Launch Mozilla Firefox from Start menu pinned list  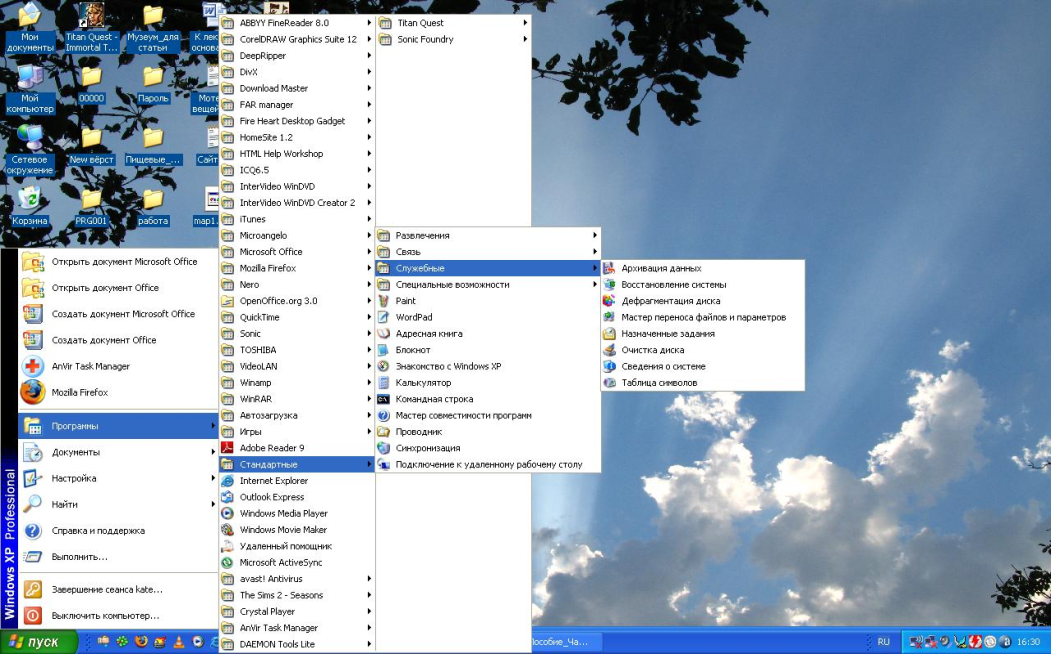click(118, 393)
